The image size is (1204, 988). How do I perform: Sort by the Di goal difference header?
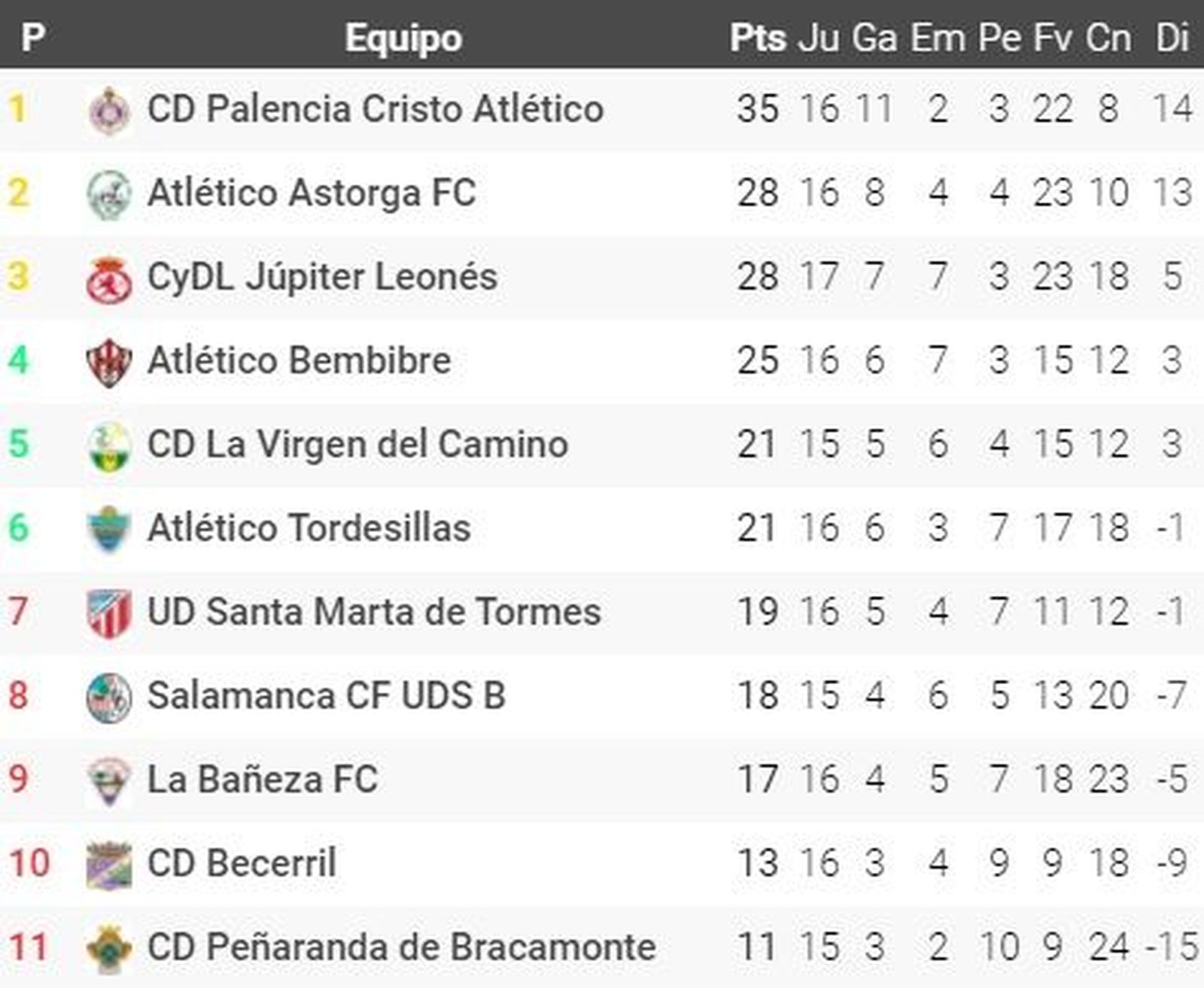tap(1172, 38)
